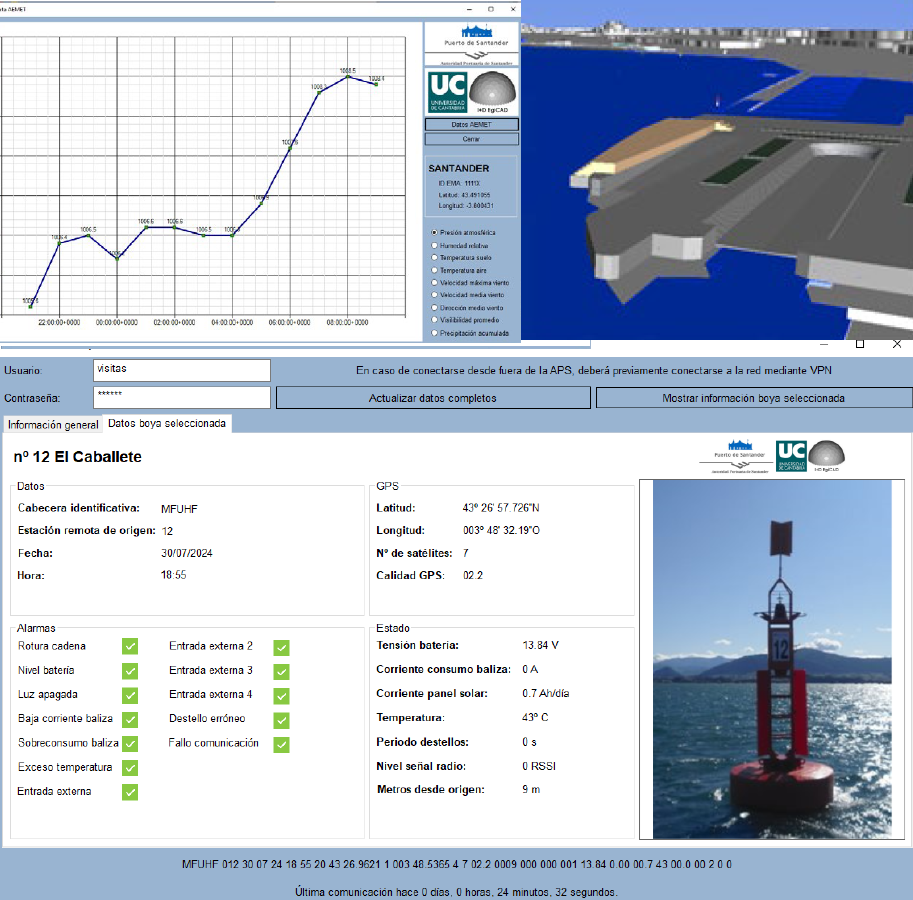Click the green check beside Destello erróneo
Viewport: 913px width, 900px height.
282,720
